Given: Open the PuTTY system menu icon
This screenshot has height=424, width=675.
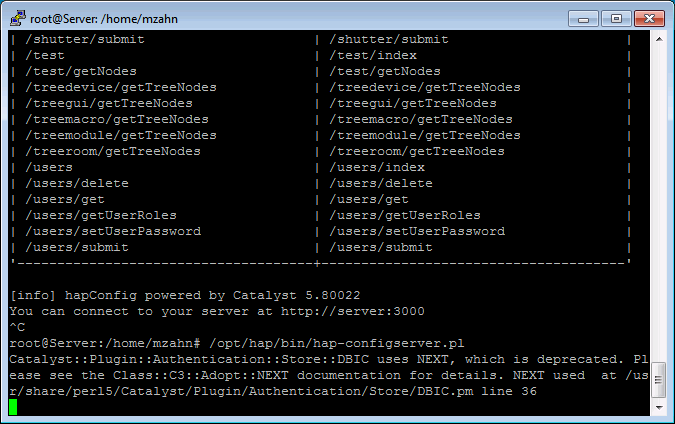Looking at the screenshot, I should [18, 19].
